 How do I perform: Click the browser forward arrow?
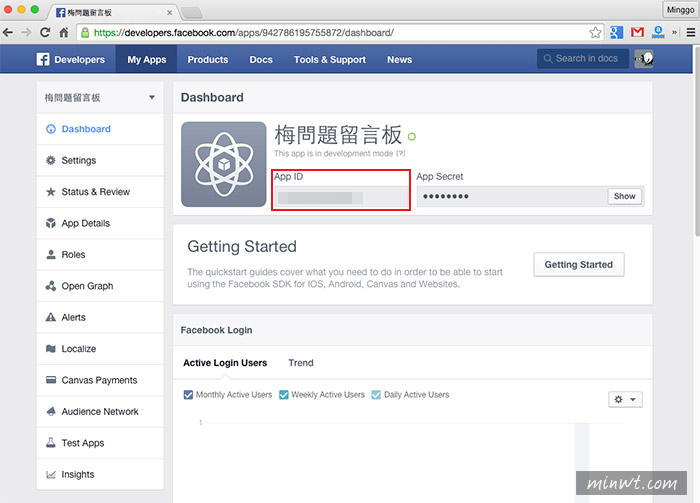pos(26,33)
